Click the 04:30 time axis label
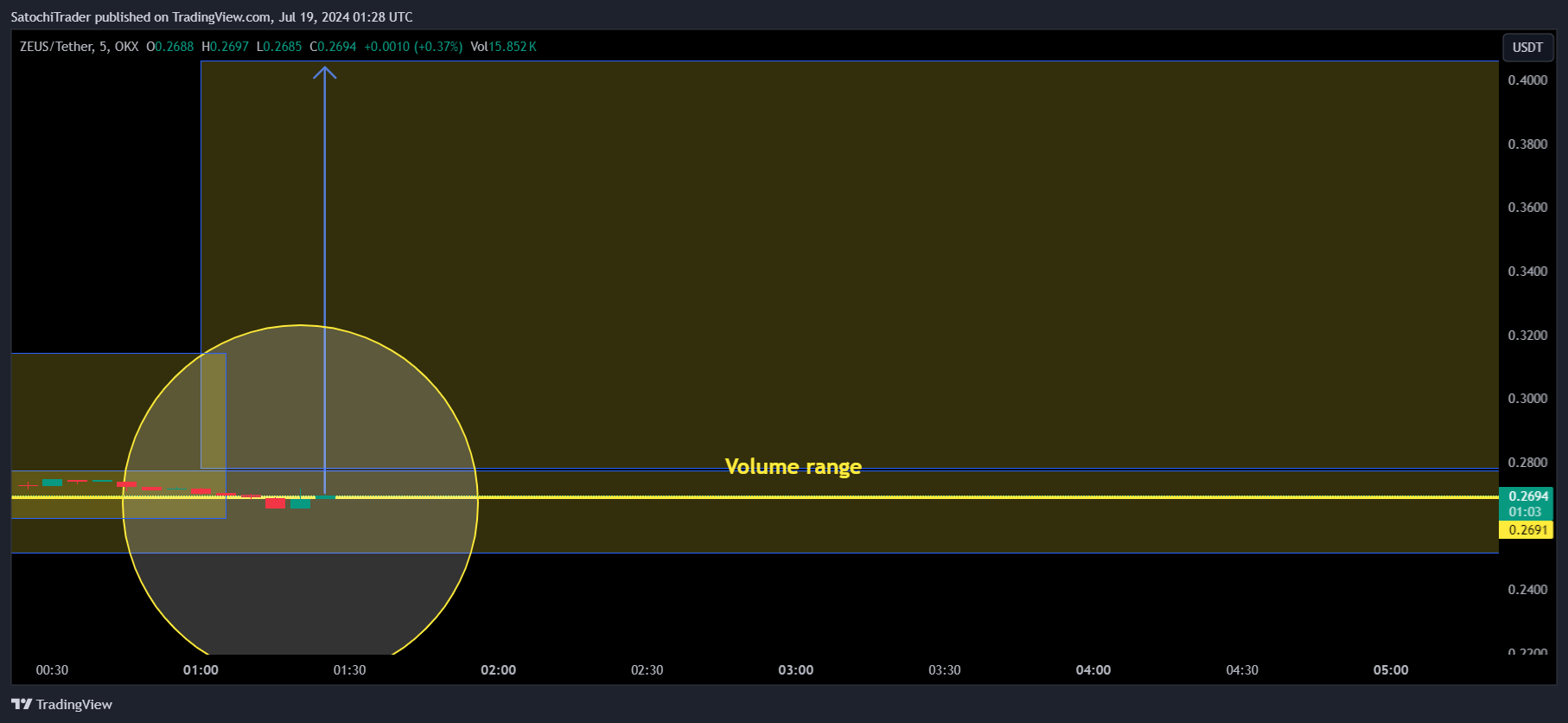The image size is (1568, 723). click(x=1242, y=670)
